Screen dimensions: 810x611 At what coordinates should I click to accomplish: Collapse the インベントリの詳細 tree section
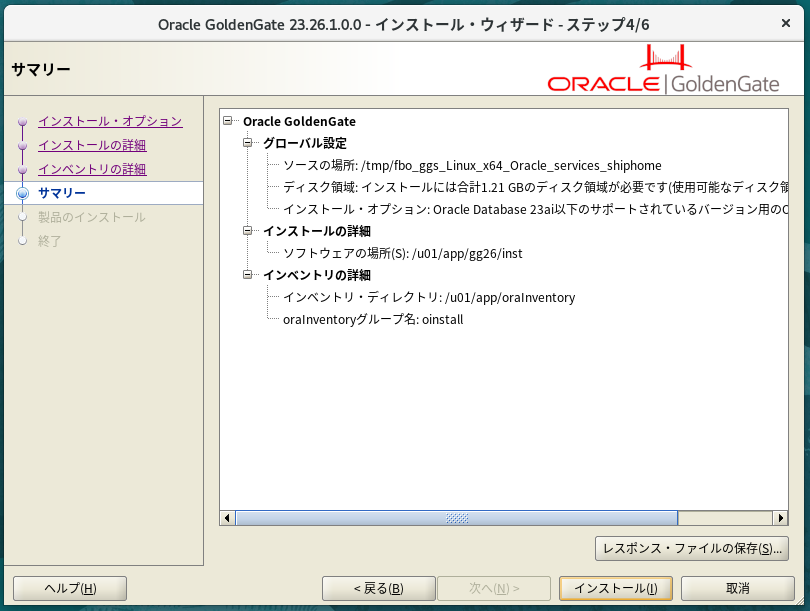pos(249,275)
